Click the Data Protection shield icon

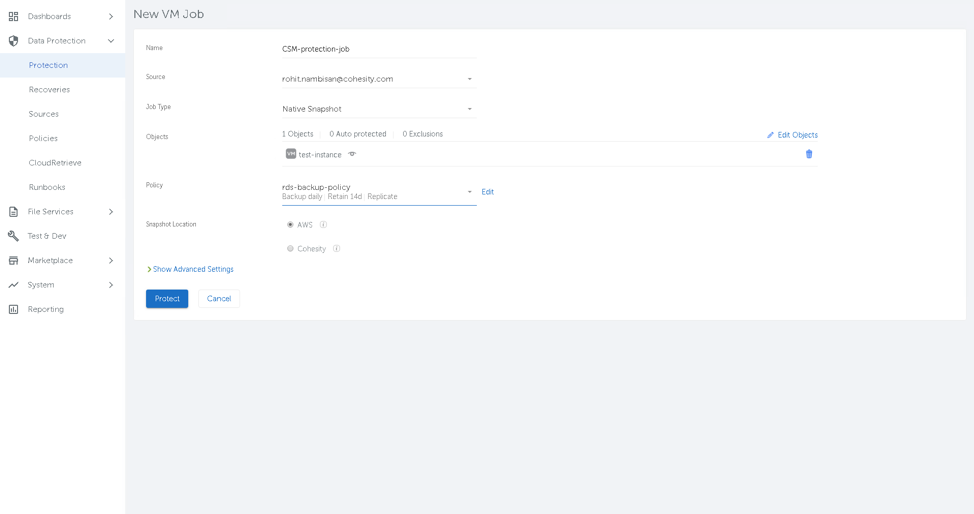[x=13, y=41]
